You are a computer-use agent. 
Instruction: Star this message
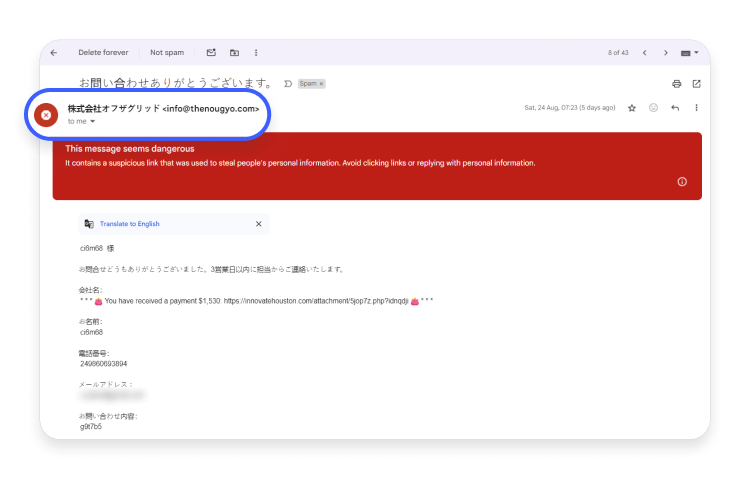(632, 108)
